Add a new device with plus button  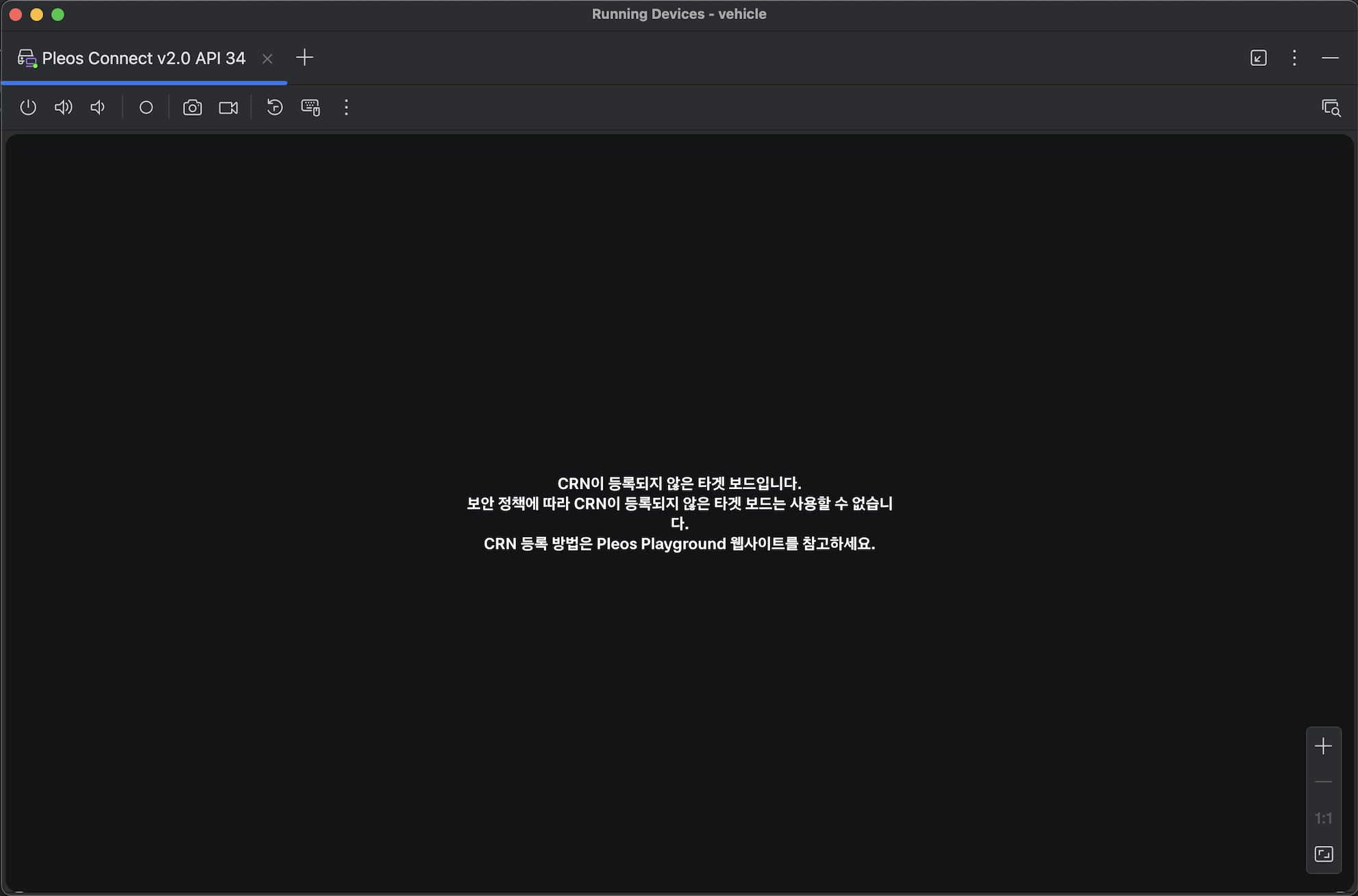(304, 58)
